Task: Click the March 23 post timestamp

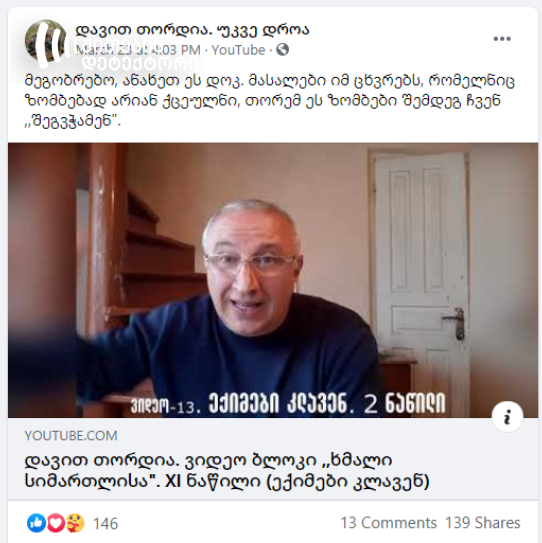Action: click(138, 50)
